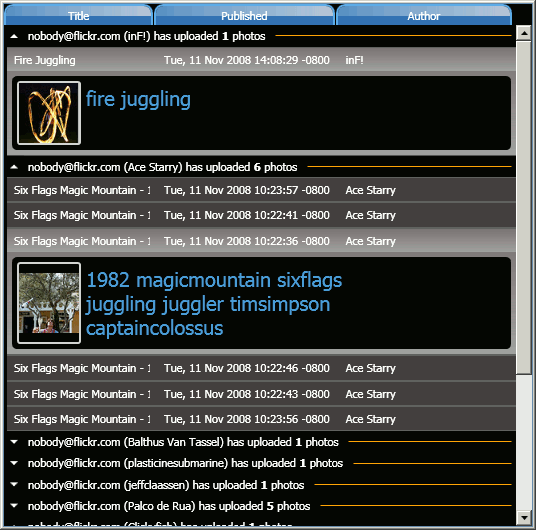Open the fire juggling thumbnail image

(49, 113)
